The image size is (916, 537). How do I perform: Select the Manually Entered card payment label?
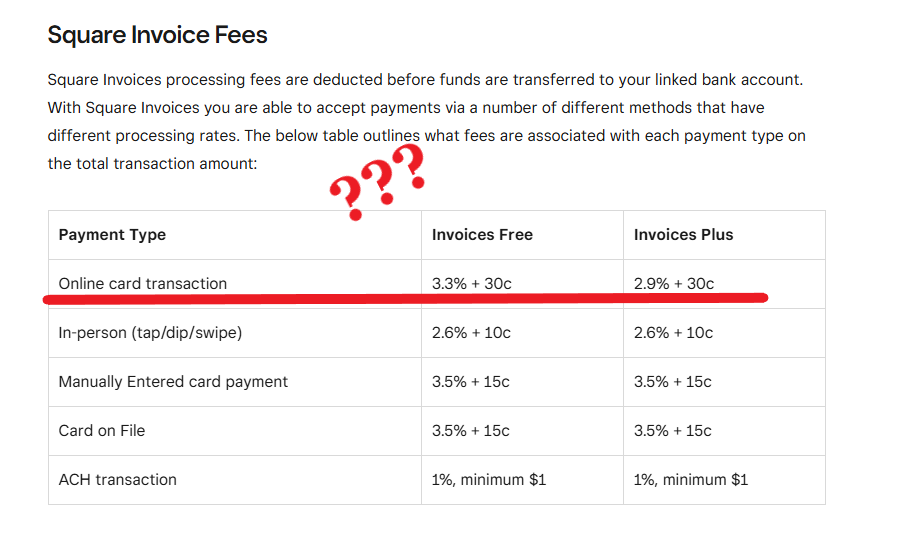coord(173,381)
